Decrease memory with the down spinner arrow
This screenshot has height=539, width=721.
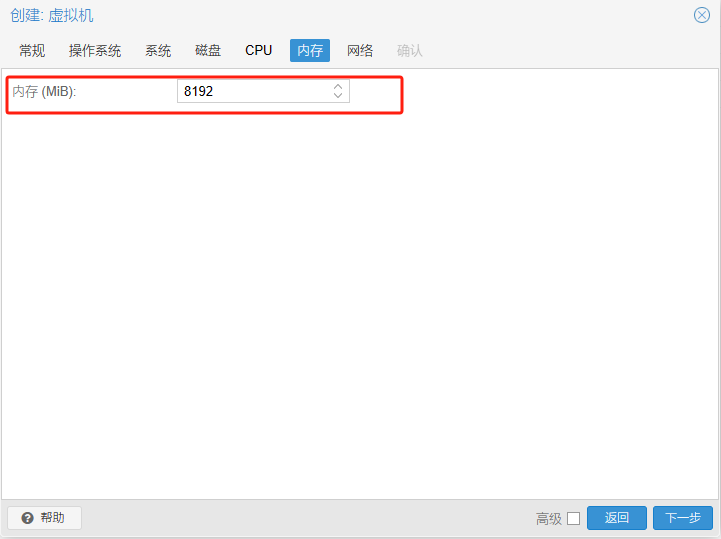[338, 96]
